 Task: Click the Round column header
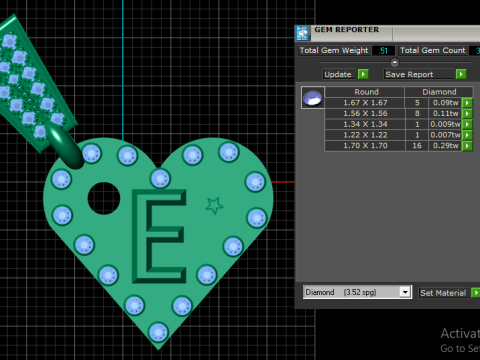tap(366, 92)
